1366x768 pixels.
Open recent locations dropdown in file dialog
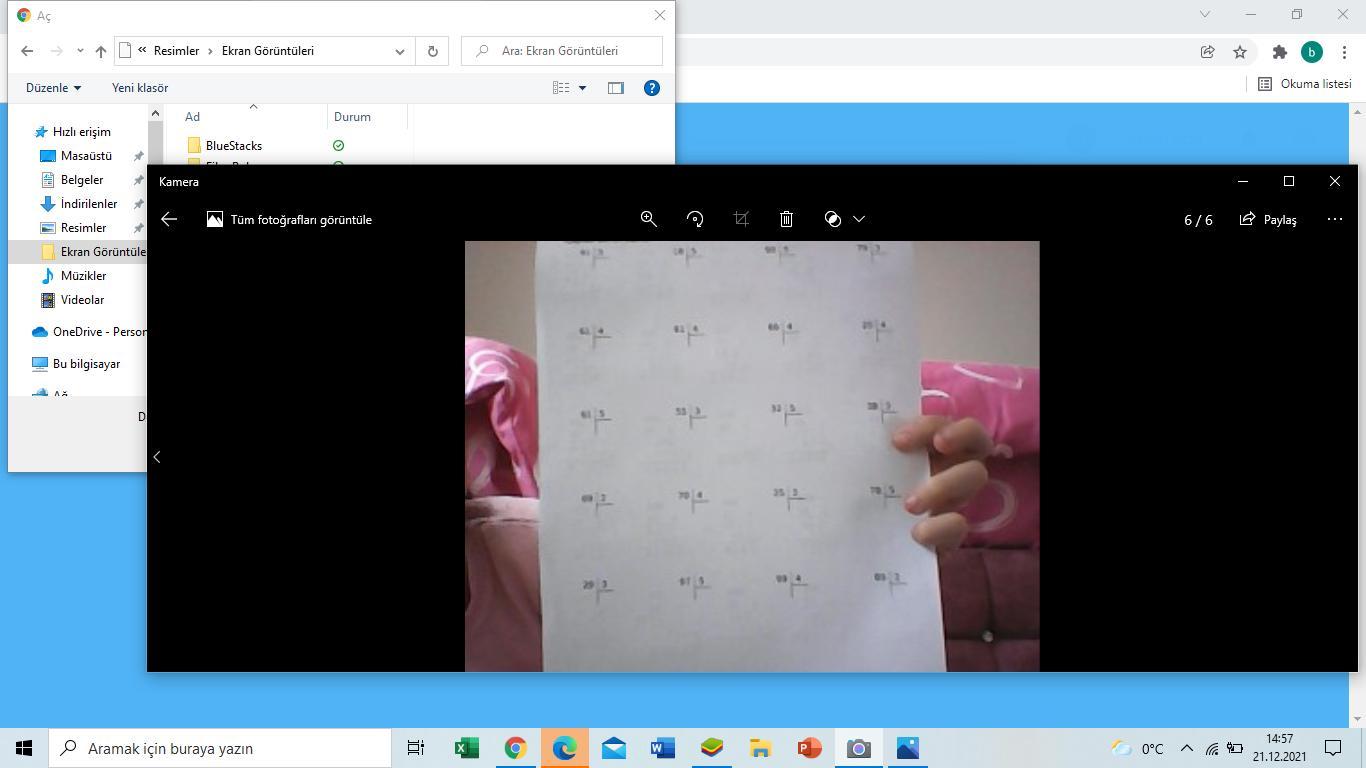[x=80, y=51]
